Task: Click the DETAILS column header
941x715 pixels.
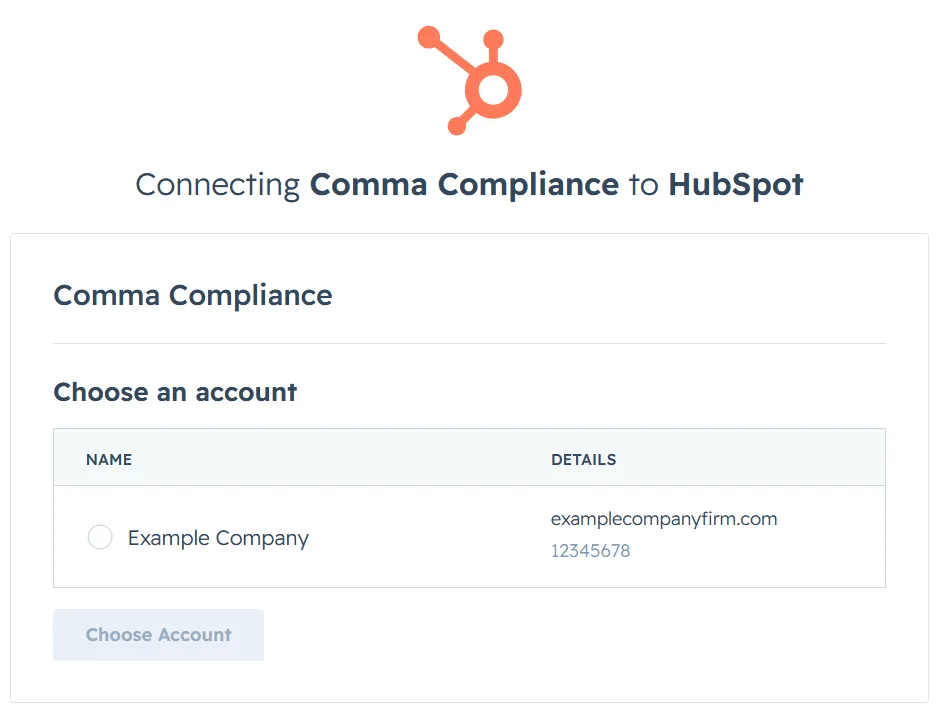Action: coord(583,460)
